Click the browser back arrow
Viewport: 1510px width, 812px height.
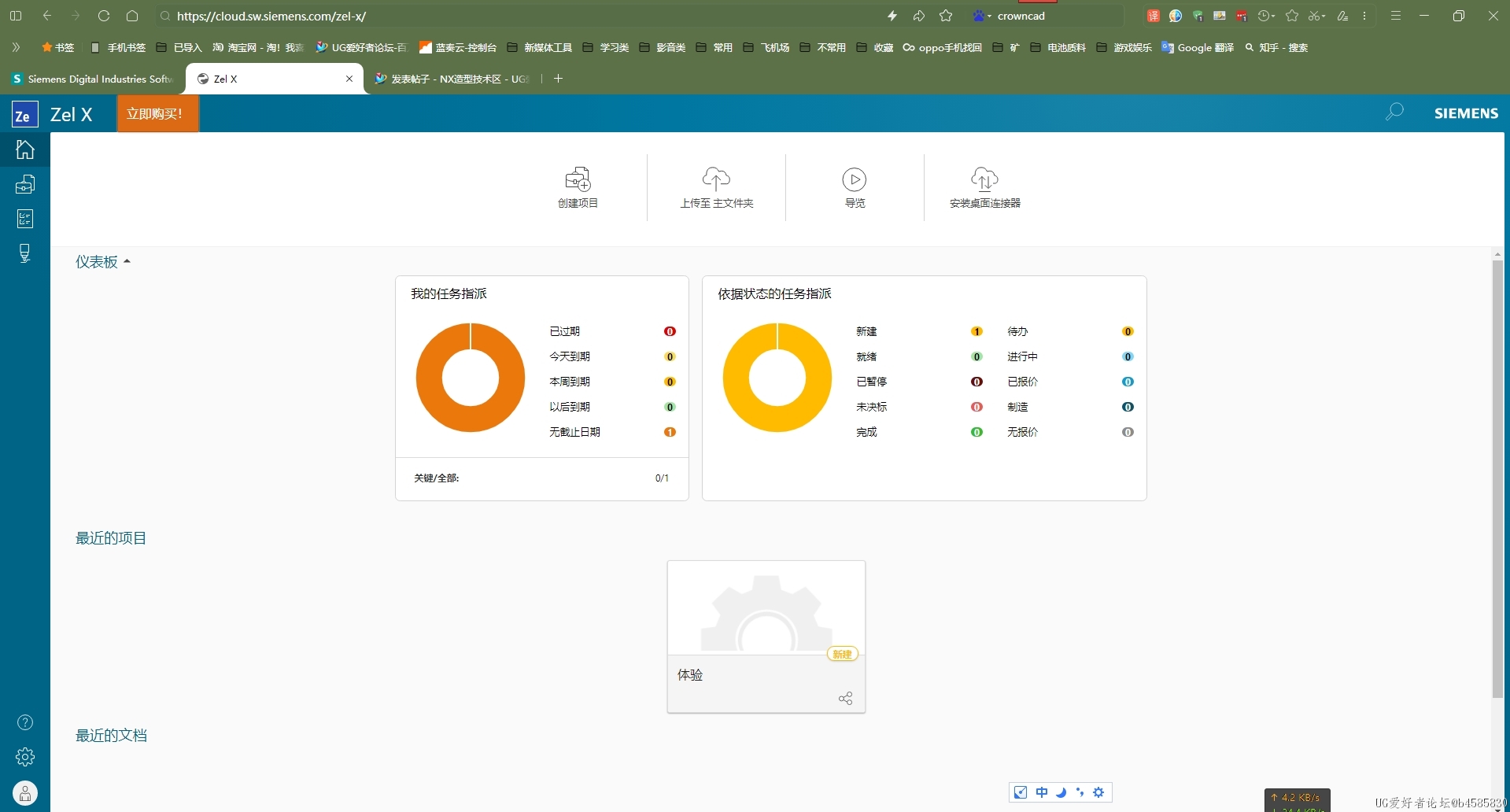[x=47, y=16]
